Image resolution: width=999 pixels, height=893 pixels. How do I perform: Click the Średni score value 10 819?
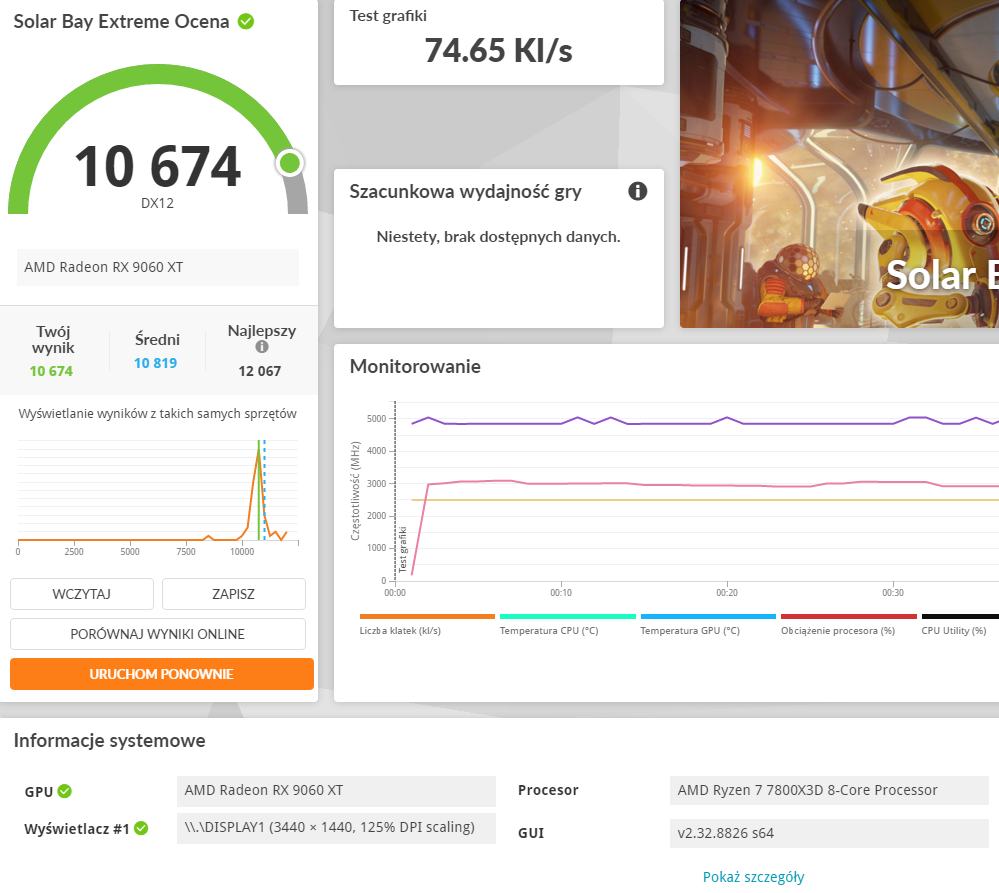point(155,363)
